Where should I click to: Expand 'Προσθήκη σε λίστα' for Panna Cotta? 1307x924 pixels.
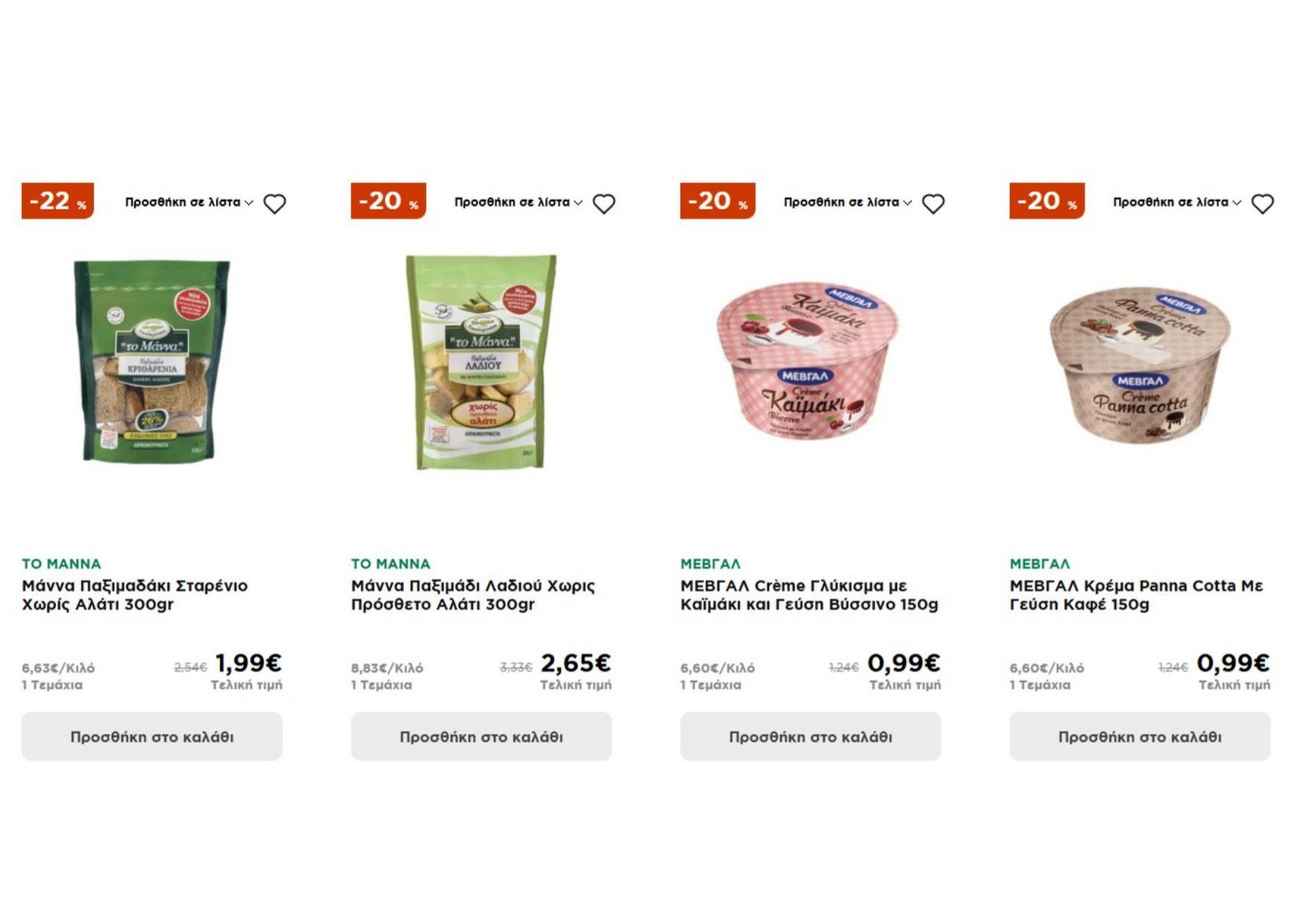[x=1177, y=202]
